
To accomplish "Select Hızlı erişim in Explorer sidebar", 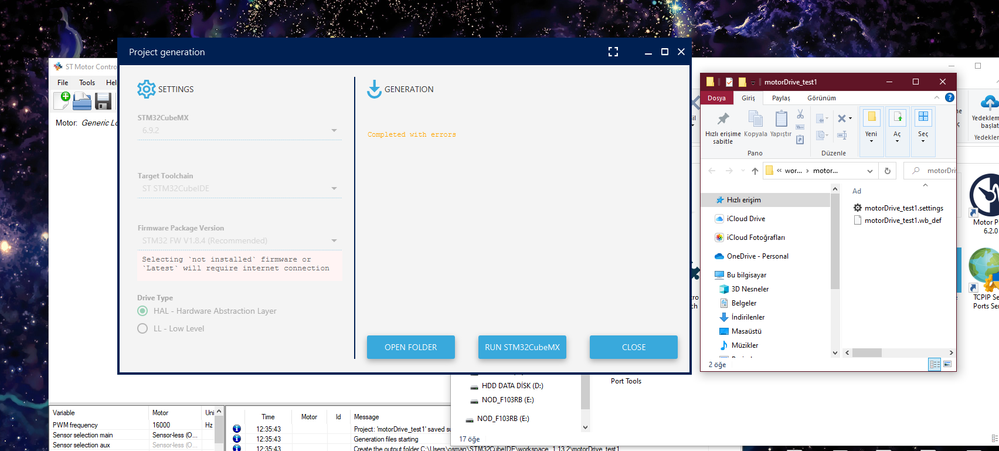I will coord(765,200).
